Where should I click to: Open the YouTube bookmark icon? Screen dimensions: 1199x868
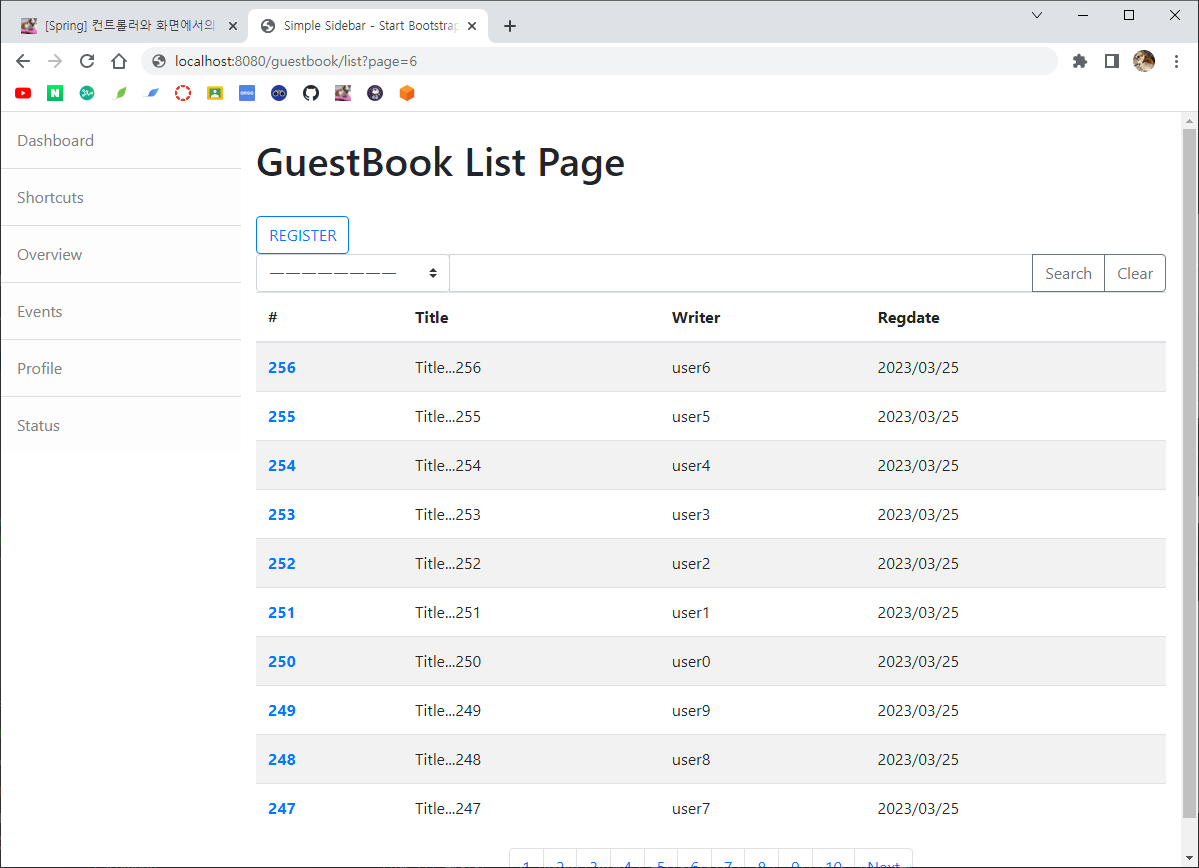[23, 93]
